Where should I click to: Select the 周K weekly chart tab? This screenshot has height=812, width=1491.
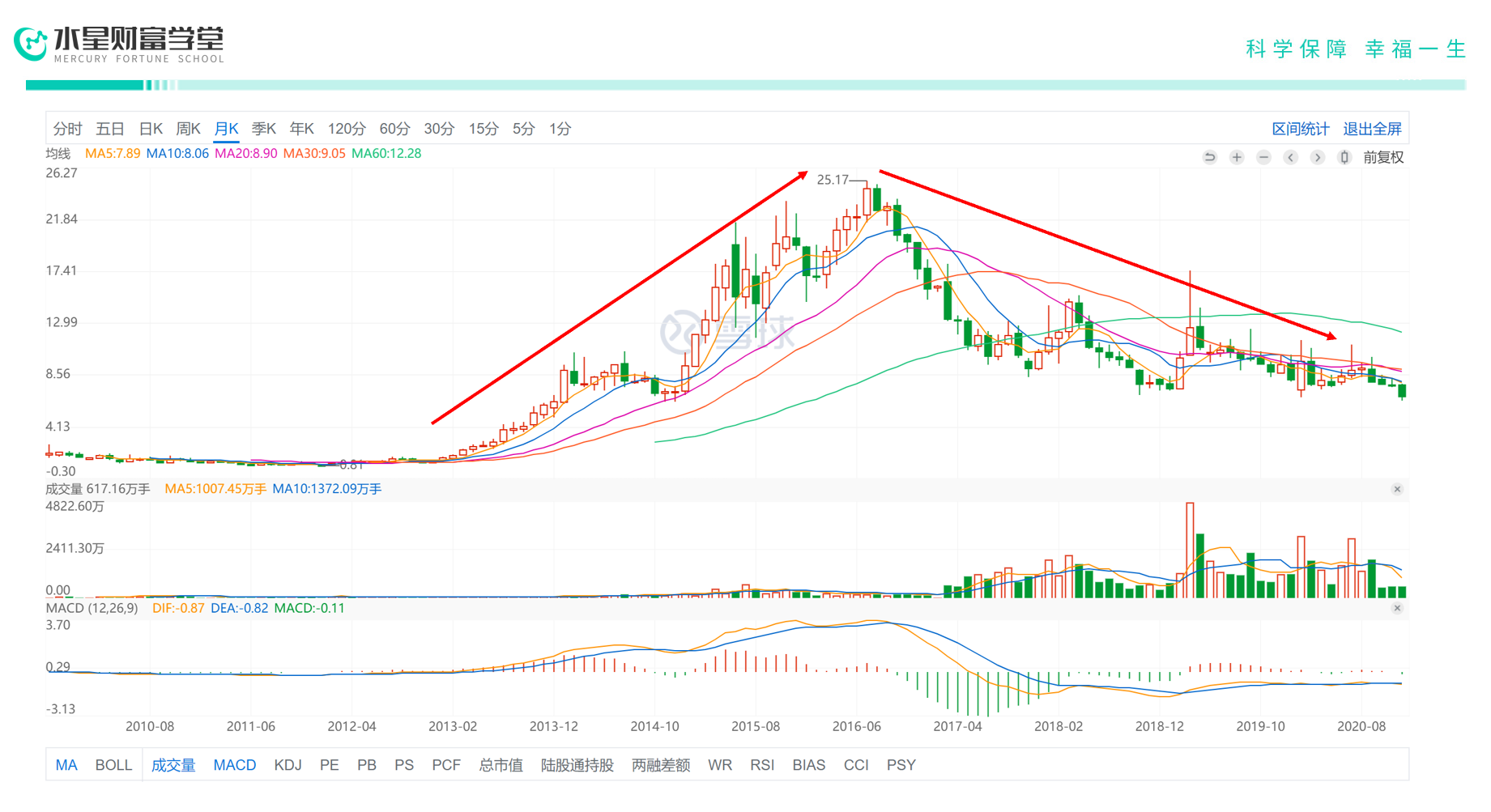point(188,129)
